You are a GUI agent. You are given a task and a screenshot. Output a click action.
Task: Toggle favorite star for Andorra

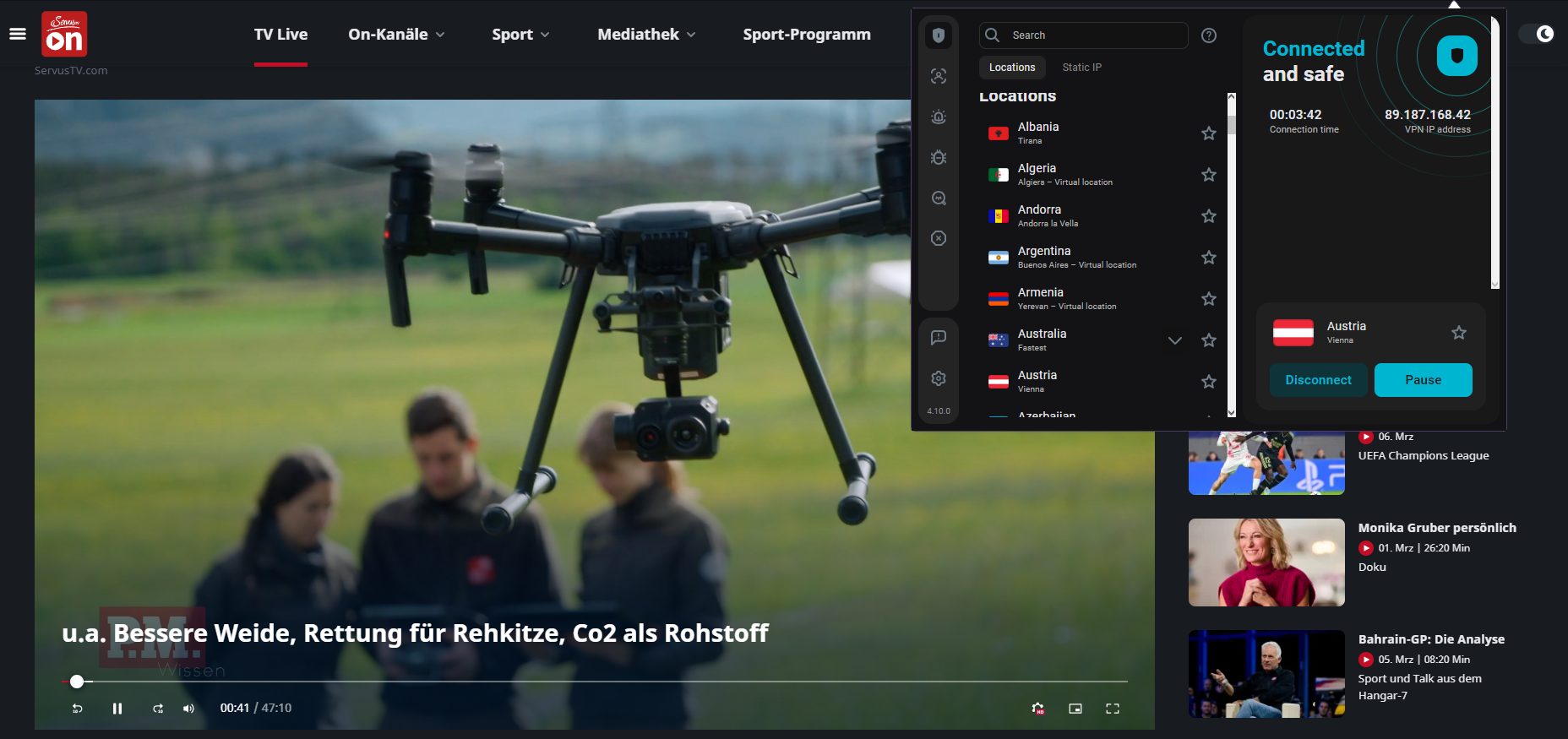pos(1209,216)
